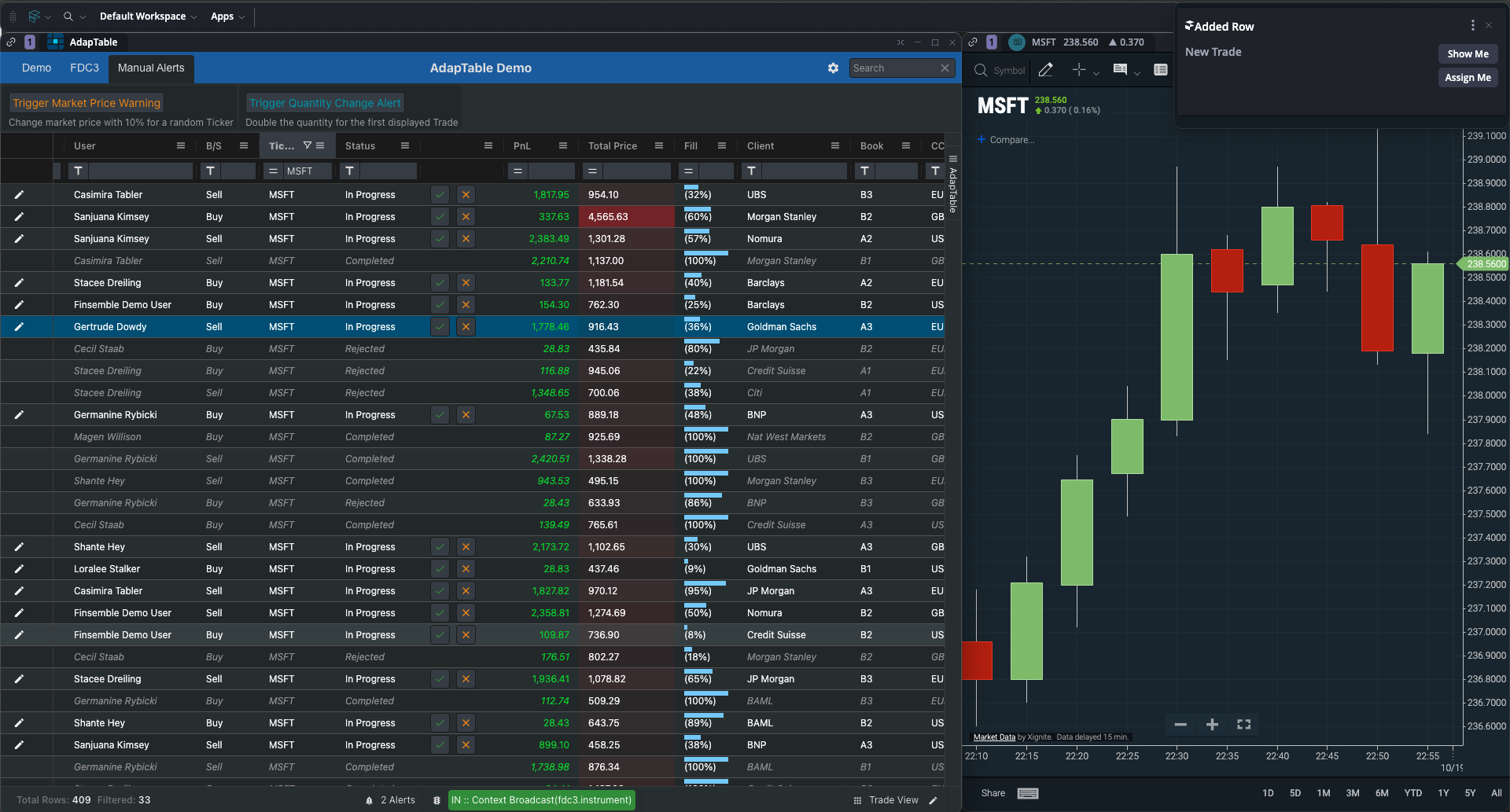The image size is (1510, 812).
Task: Toggle the filter icon on the Ticker column
Action: [308, 145]
